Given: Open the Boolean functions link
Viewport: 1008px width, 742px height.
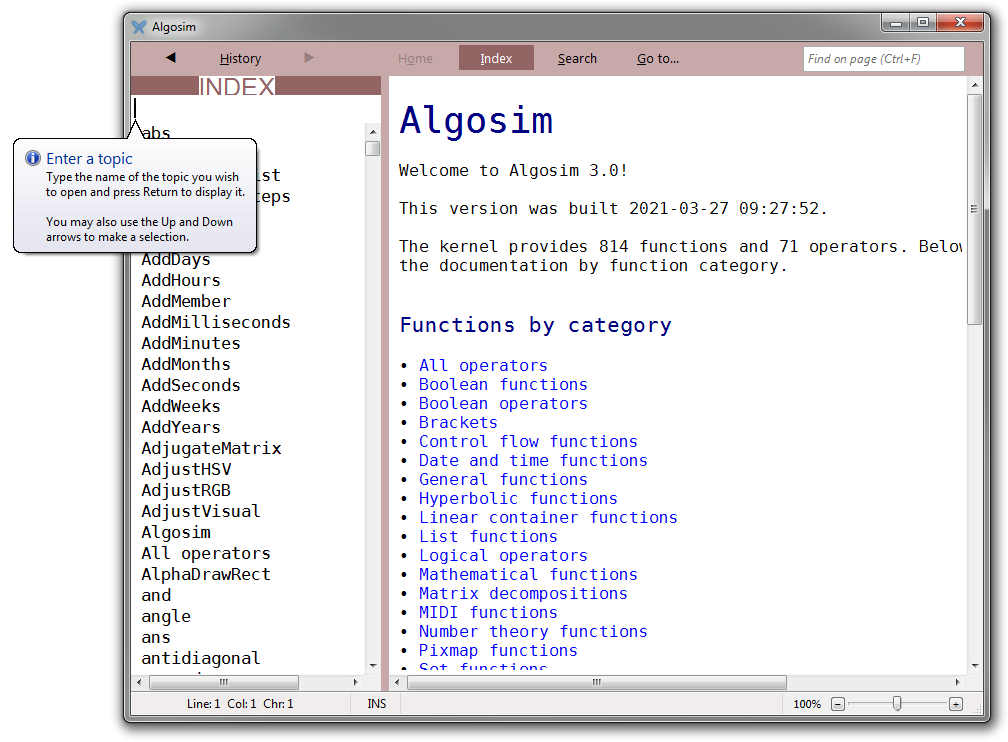Looking at the screenshot, I should click(503, 384).
